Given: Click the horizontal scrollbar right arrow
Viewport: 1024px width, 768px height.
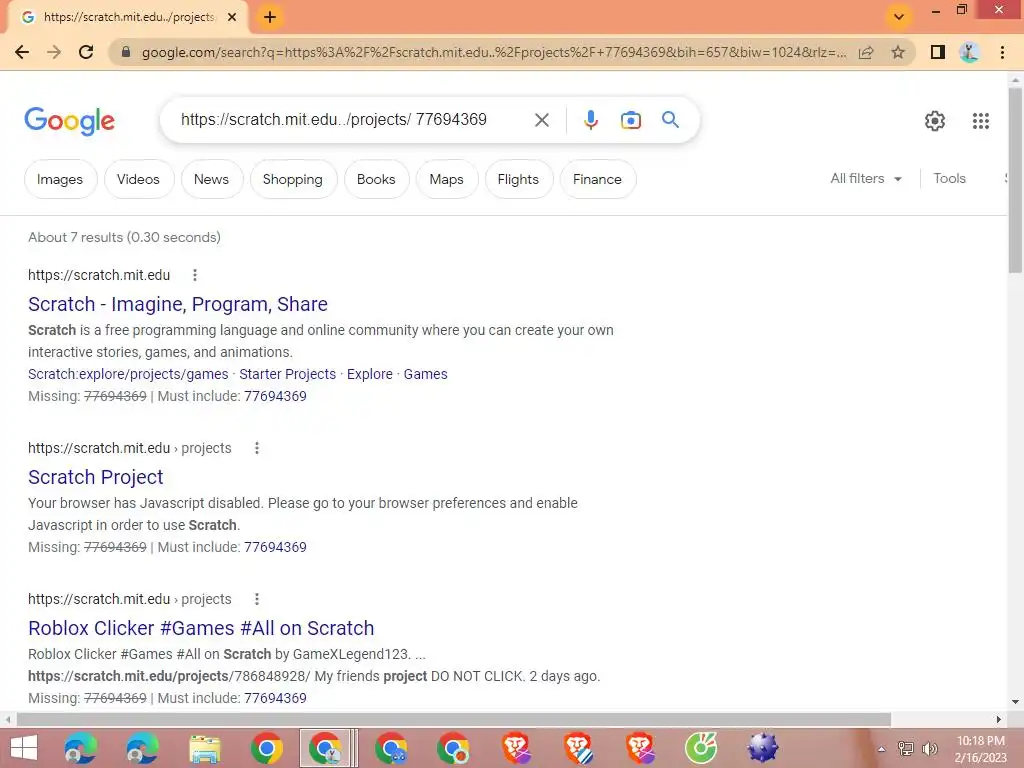Looking at the screenshot, I should pos(999,719).
